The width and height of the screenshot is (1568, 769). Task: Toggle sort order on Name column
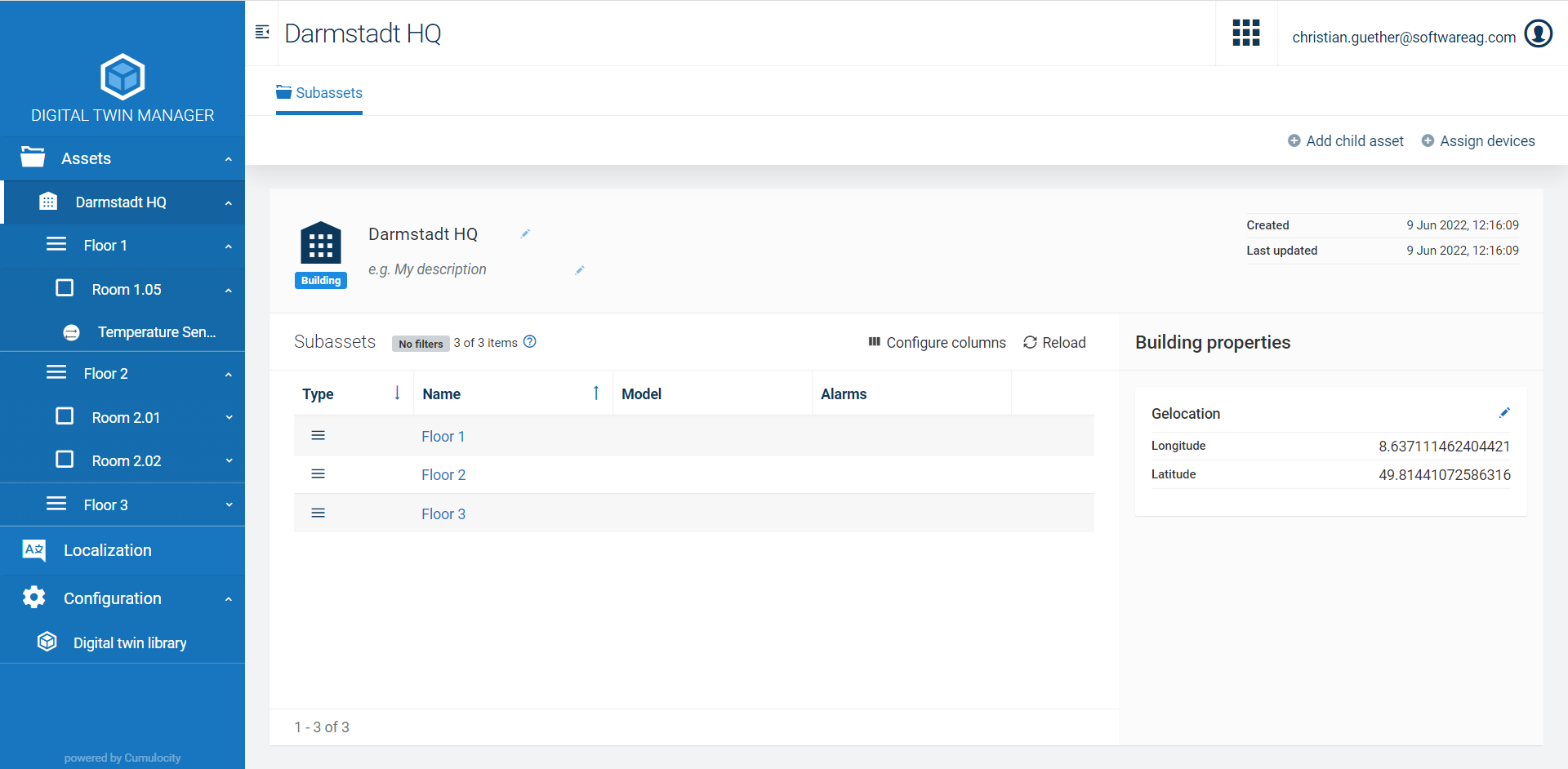tap(596, 393)
